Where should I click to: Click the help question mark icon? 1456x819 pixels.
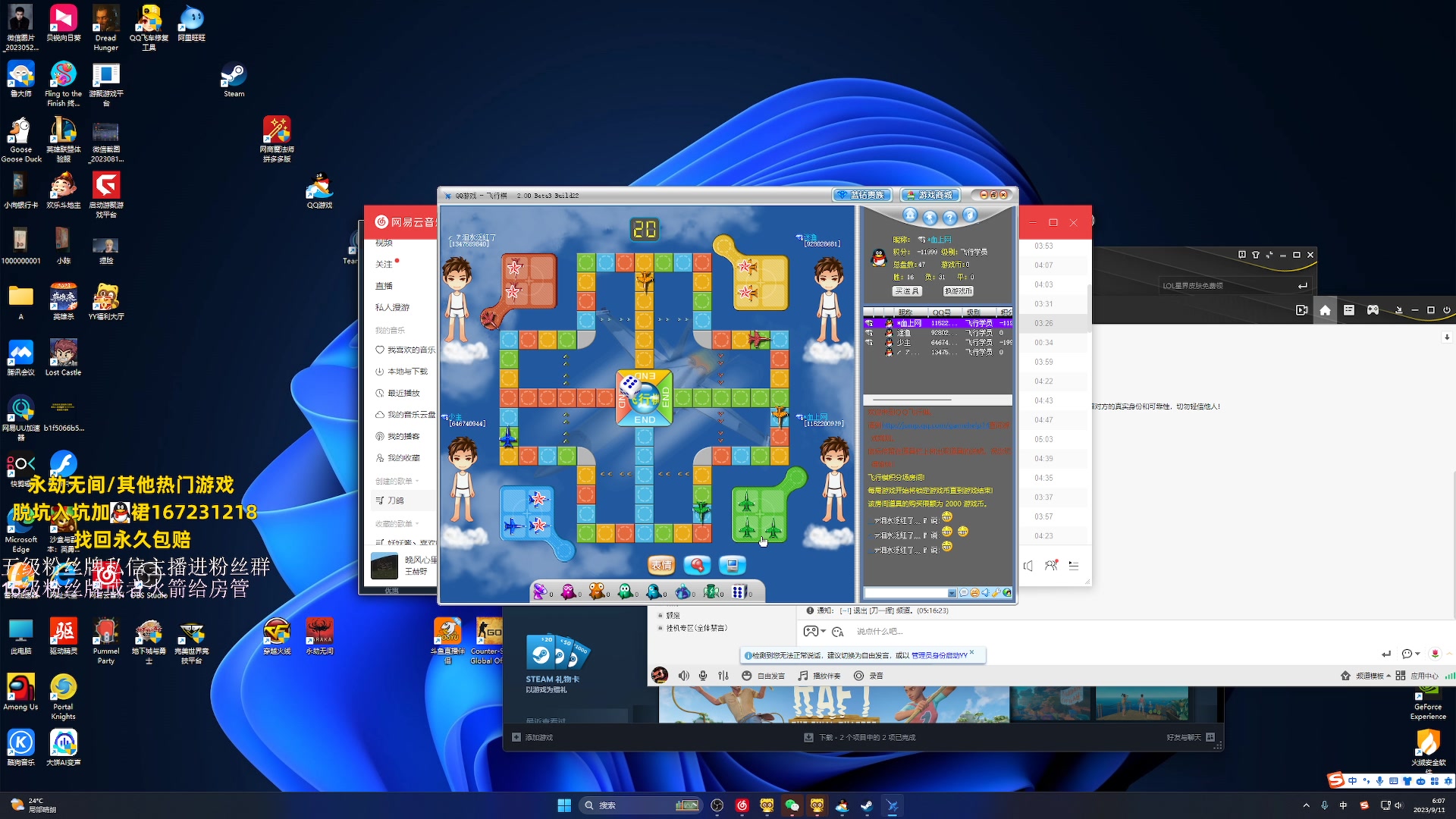[x=949, y=218]
